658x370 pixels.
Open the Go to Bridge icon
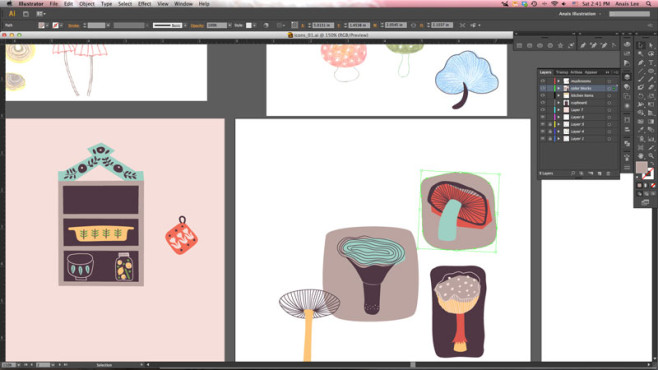pyautogui.click(x=26, y=14)
